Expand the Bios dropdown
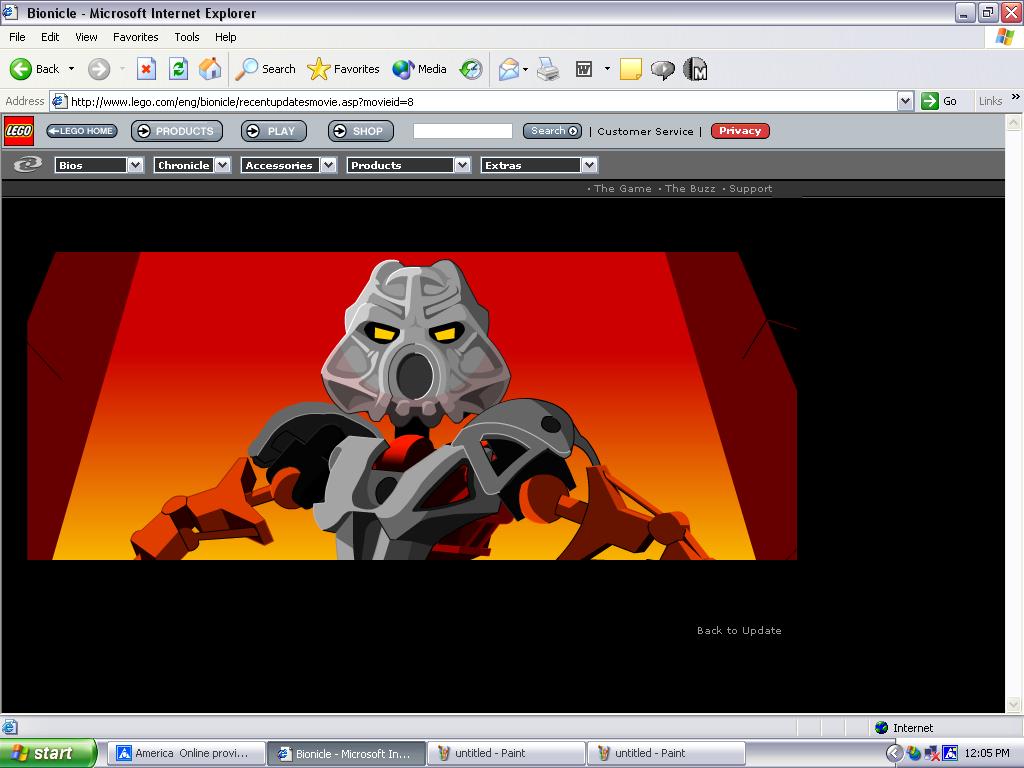Screen dimensions: 1024x768 point(135,165)
